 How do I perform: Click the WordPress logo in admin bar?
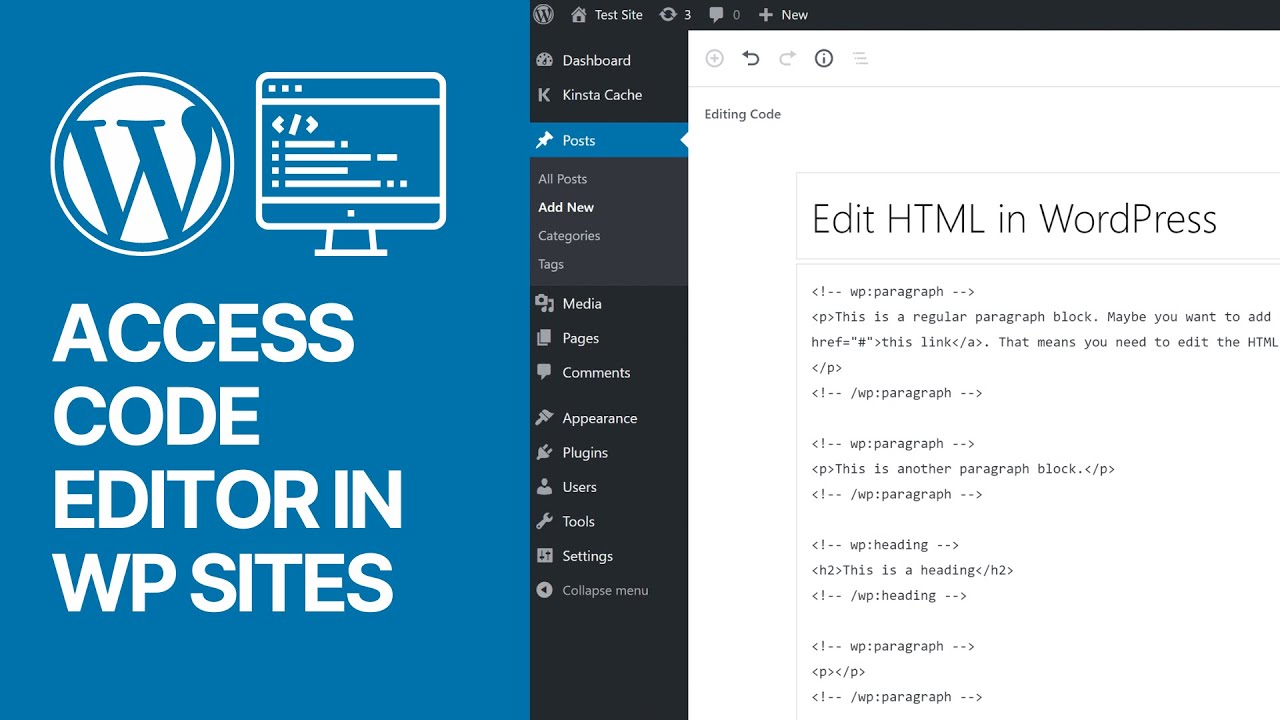pyautogui.click(x=543, y=14)
